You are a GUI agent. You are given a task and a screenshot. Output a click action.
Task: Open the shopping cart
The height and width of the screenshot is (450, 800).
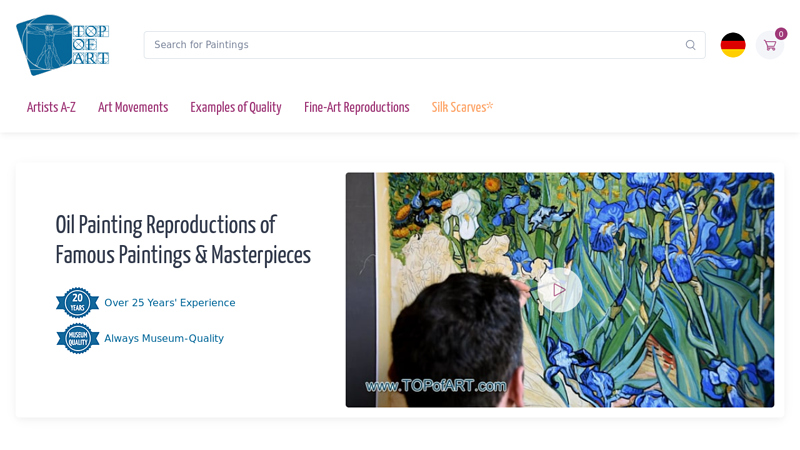[769, 46]
